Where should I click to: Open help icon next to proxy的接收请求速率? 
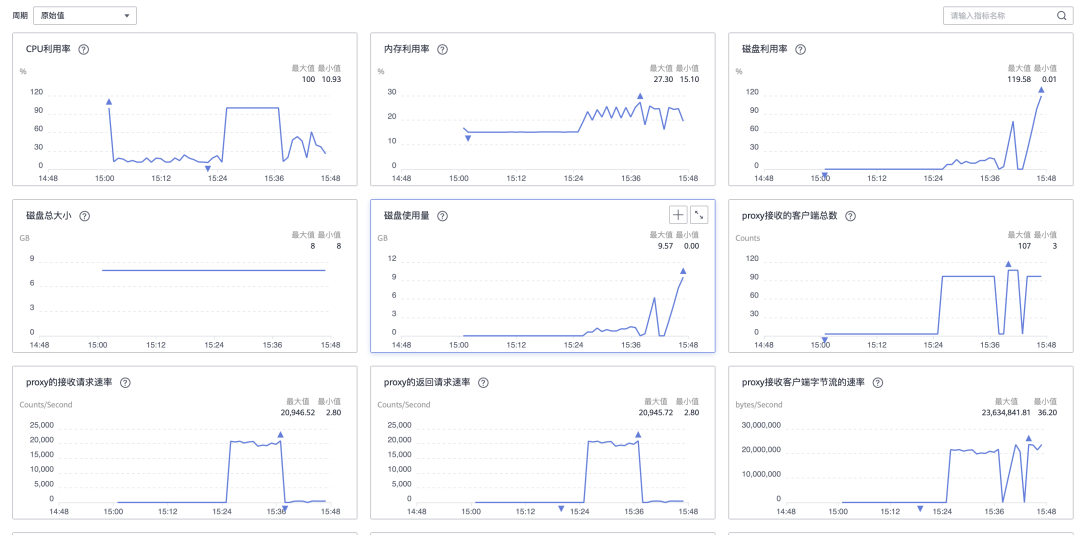(125, 383)
